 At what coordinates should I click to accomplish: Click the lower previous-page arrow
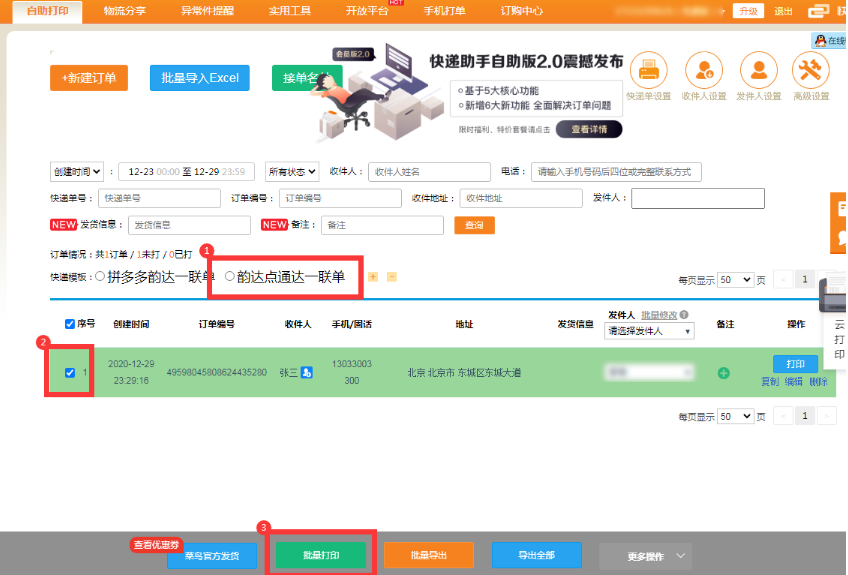point(784,416)
